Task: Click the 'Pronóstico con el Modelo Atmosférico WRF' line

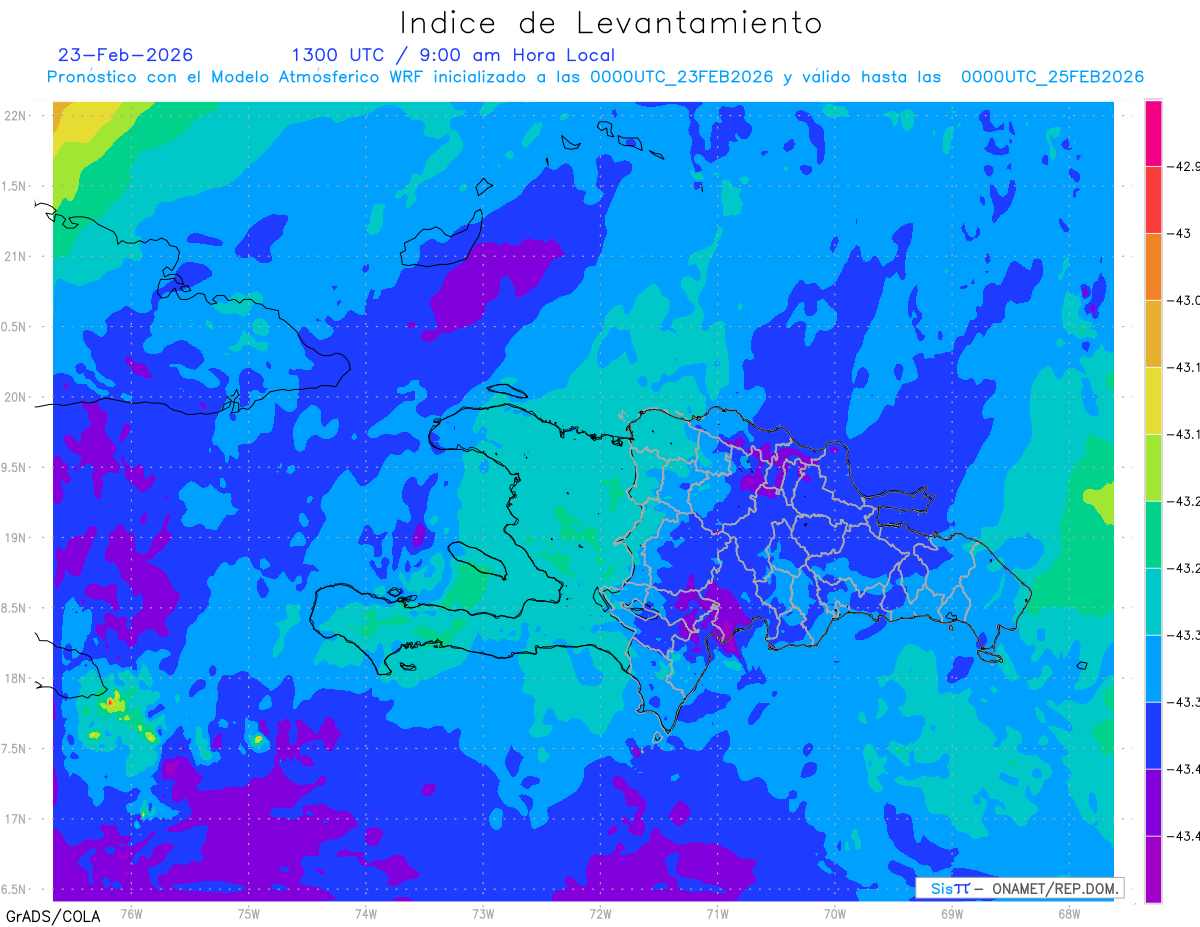Action: pyautogui.click(x=596, y=77)
